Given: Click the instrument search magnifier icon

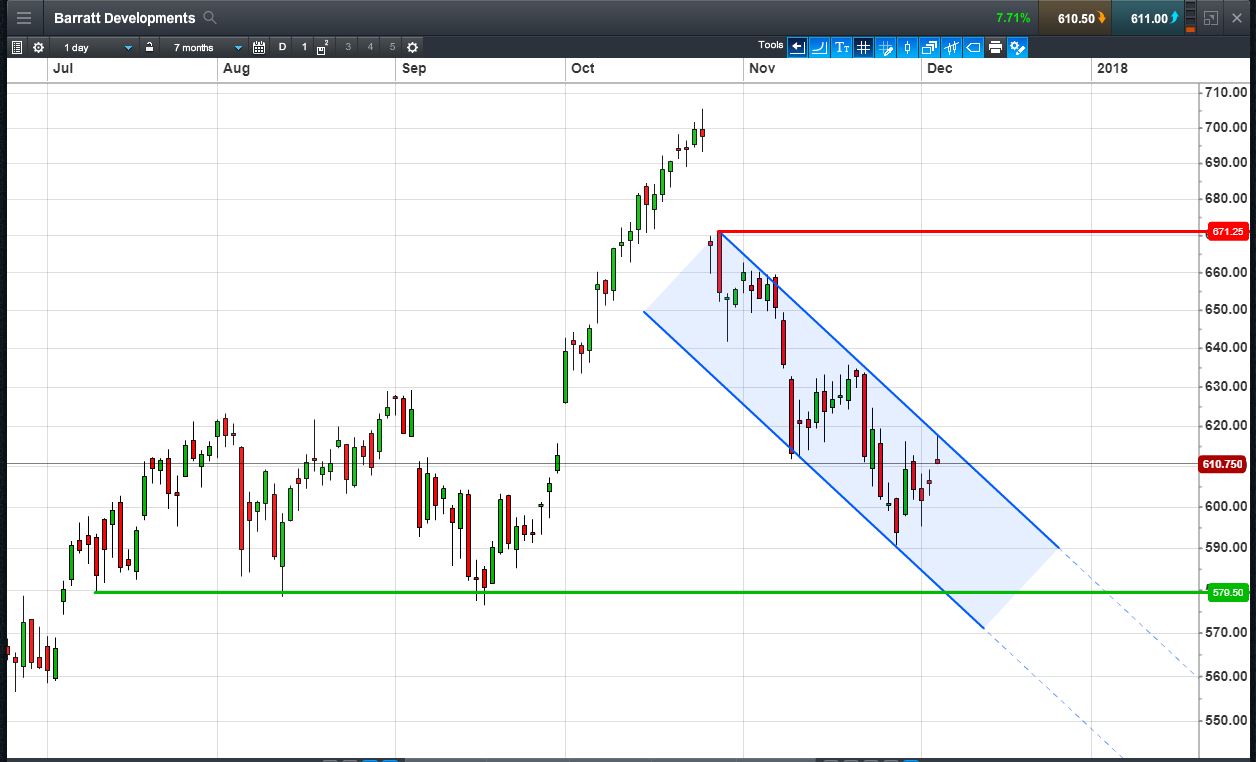Looking at the screenshot, I should pos(209,18).
